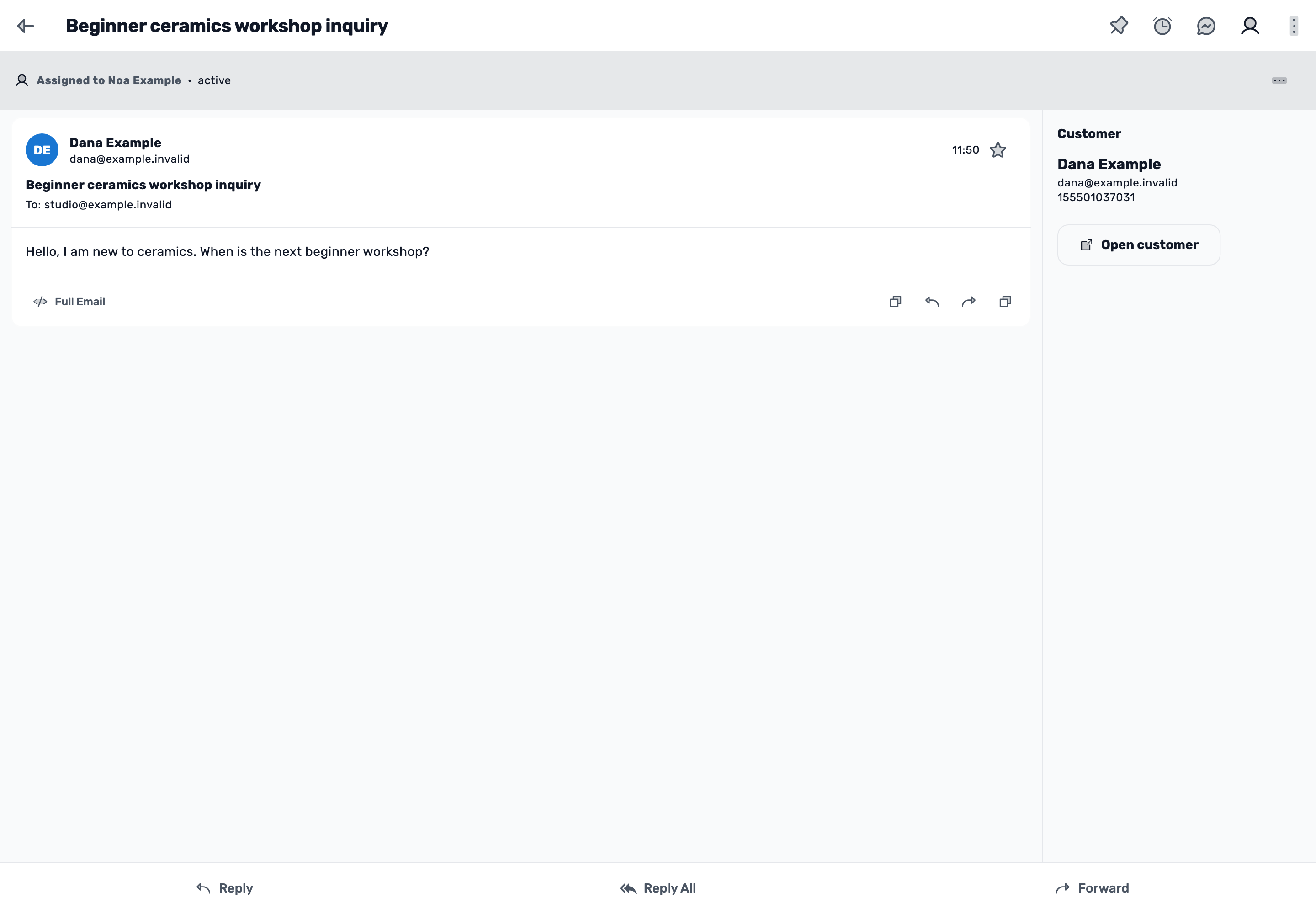
Task: Click sender email under Dana Example in message
Action: coord(129,159)
